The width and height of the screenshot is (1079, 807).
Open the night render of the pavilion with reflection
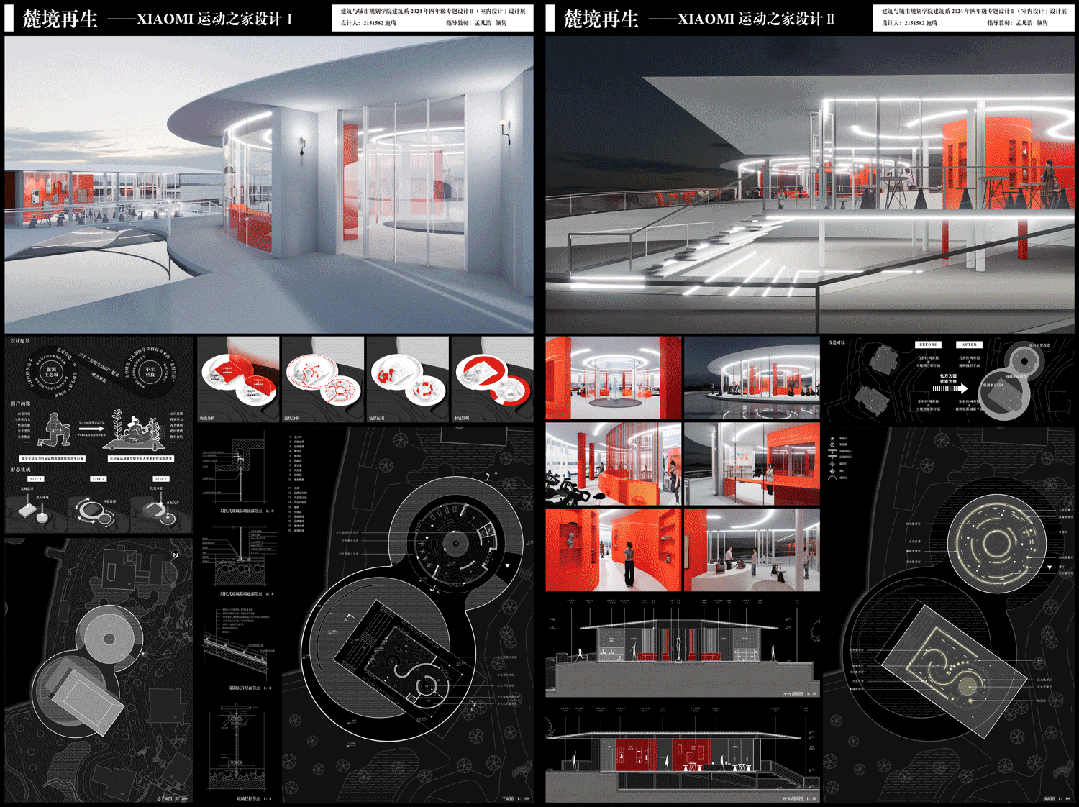pos(752,378)
